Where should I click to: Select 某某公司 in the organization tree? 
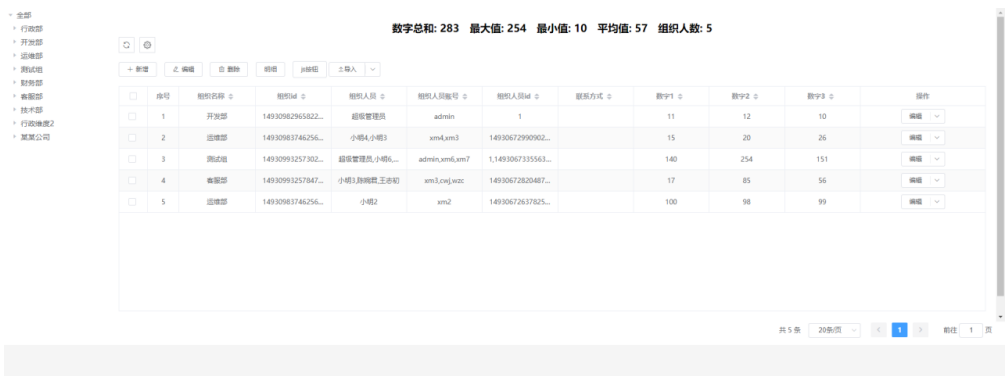[35, 137]
